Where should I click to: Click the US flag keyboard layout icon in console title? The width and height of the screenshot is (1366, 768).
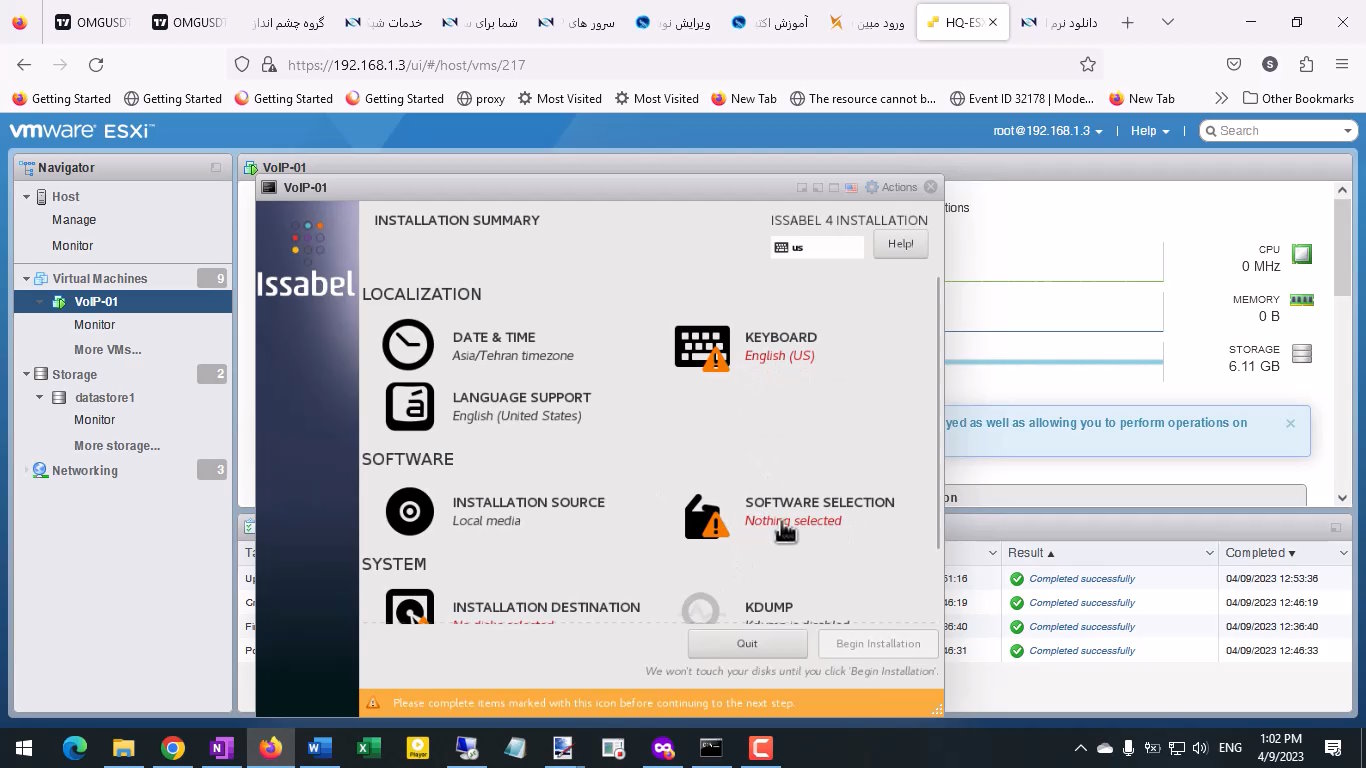[x=851, y=187]
